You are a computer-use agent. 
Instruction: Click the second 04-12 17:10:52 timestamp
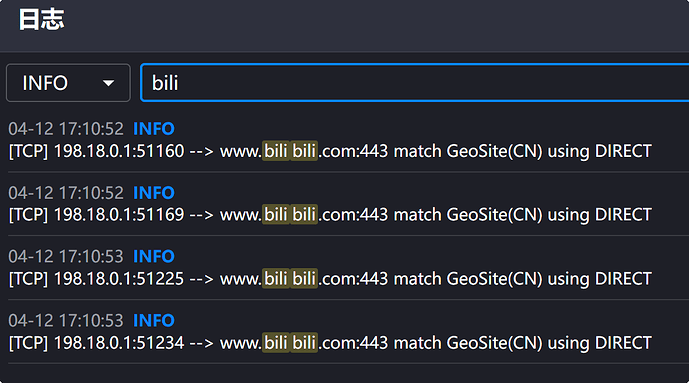pos(66,193)
